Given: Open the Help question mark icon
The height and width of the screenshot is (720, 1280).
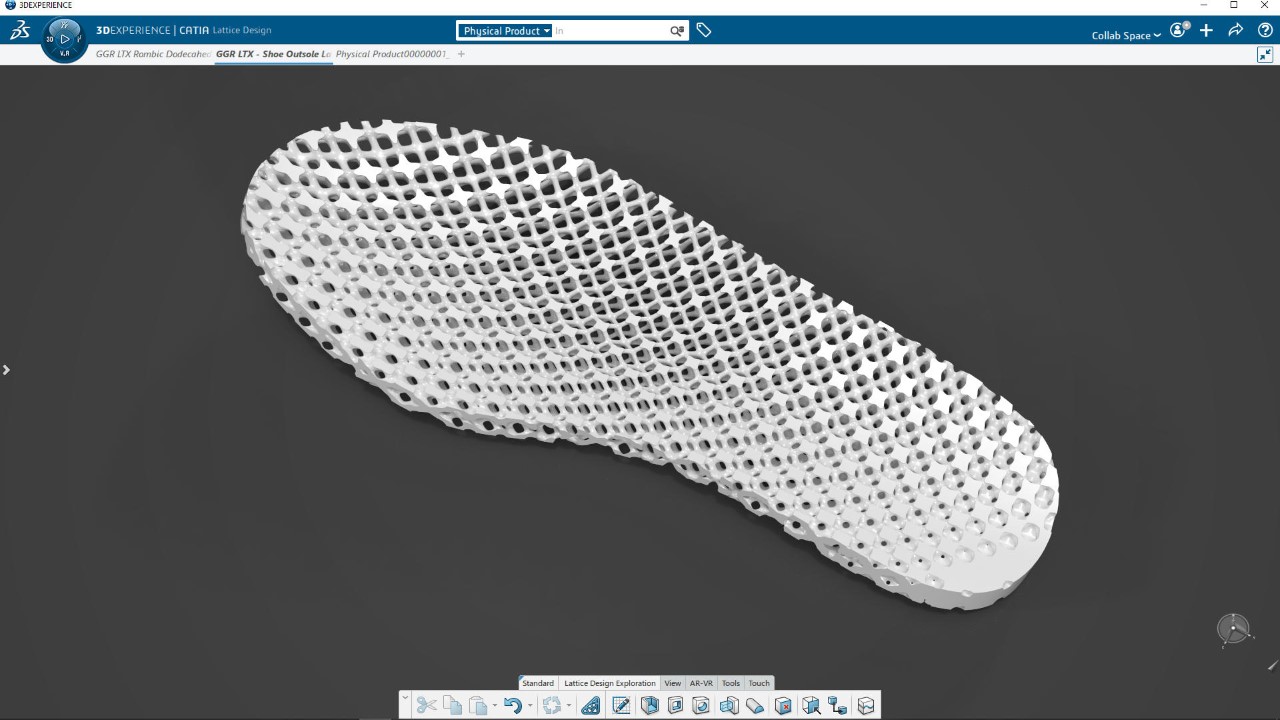Looking at the screenshot, I should [x=1265, y=31].
